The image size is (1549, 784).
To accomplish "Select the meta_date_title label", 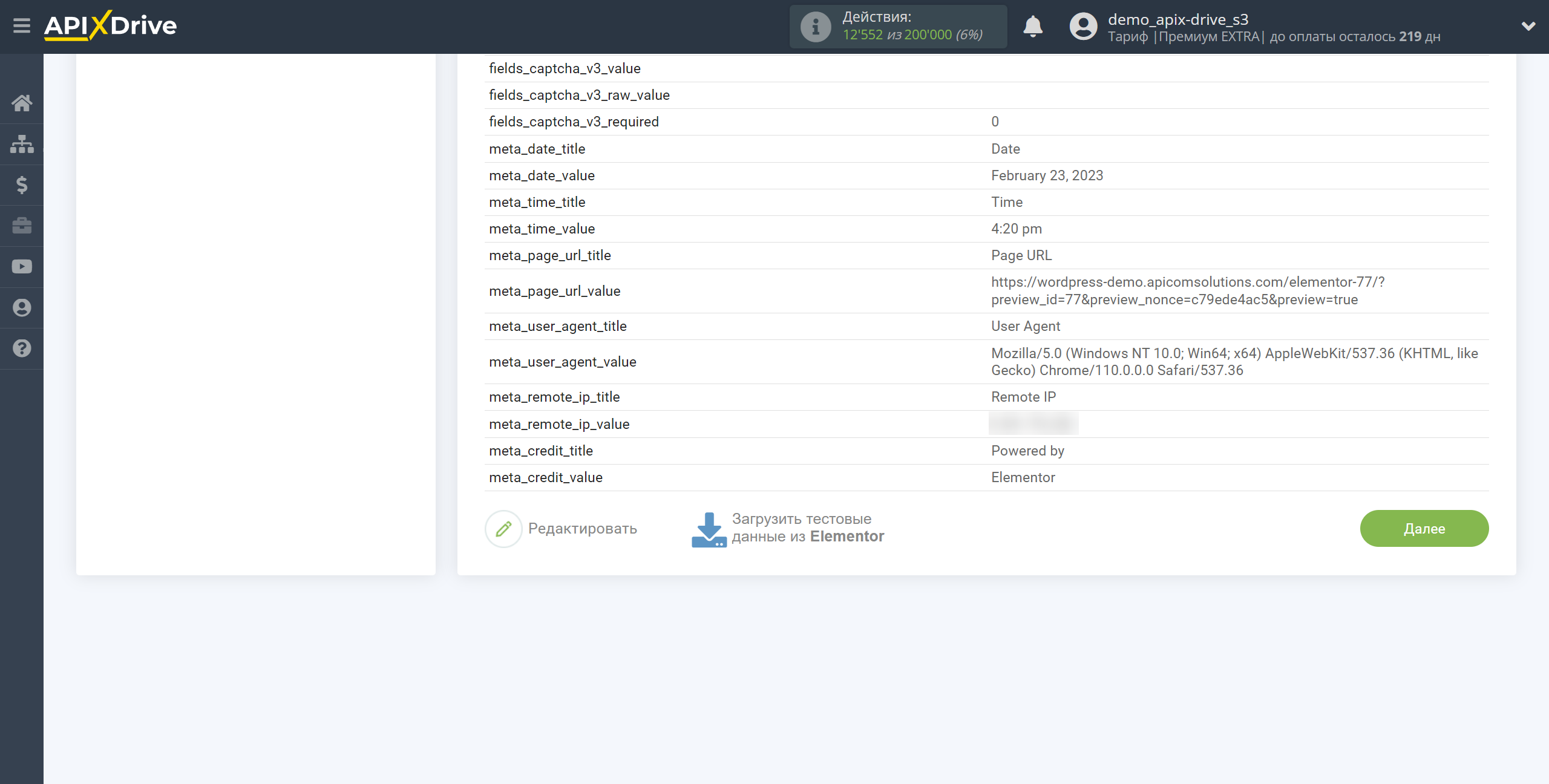I will pyautogui.click(x=537, y=149).
